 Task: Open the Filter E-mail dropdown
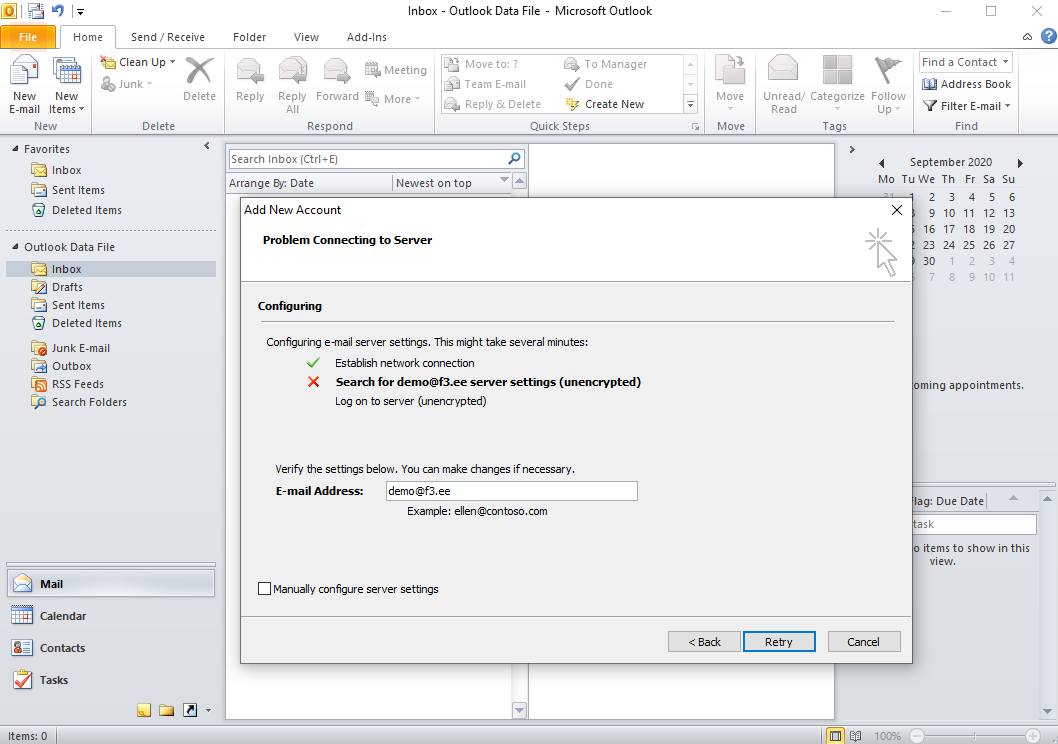[966, 106]
